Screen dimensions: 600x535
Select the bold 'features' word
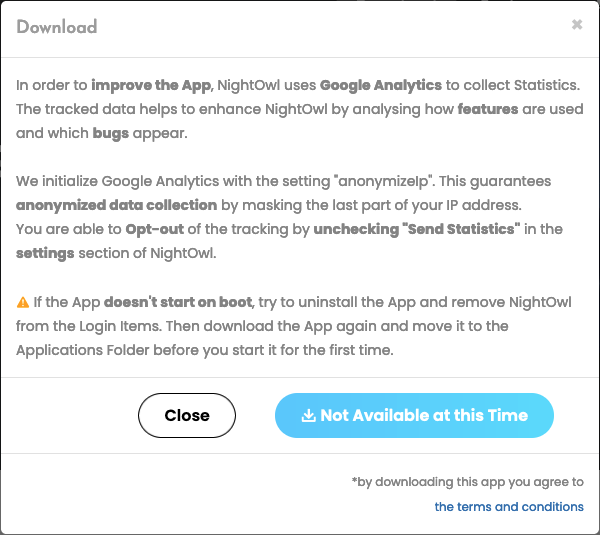point(488,109)
